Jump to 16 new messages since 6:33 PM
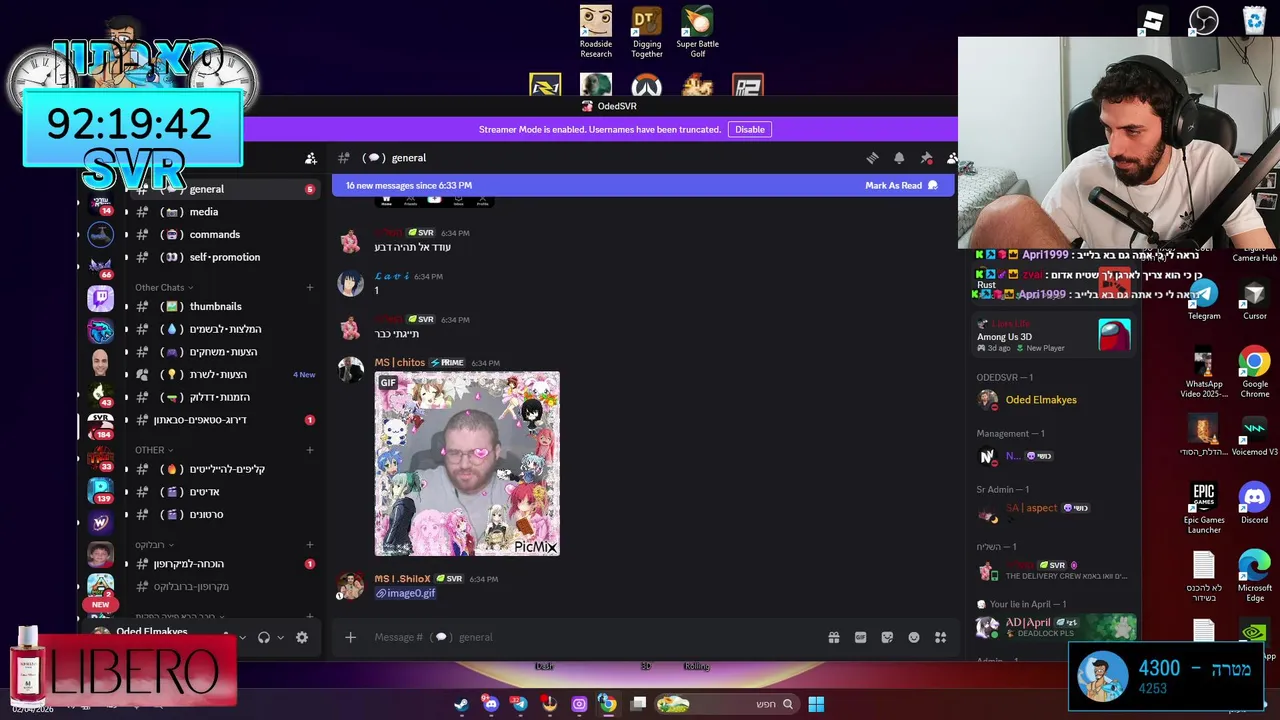The image size is (1280, 720). 409,185
